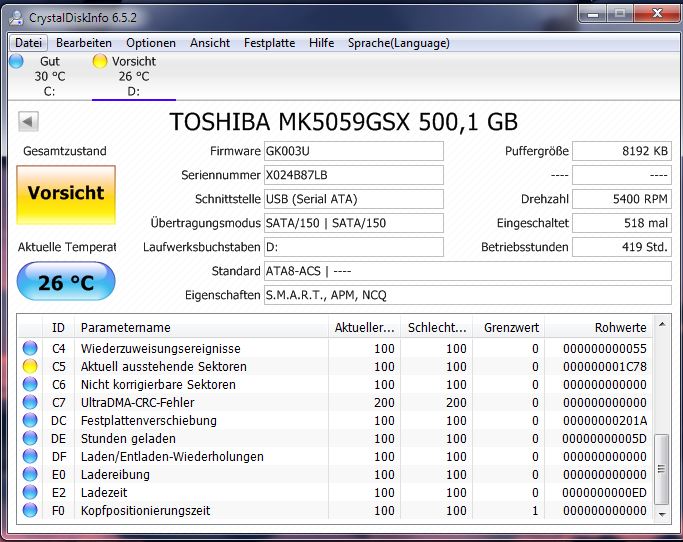This screenshot has width=683, height=542.
Task: Click the raw value 0000000000ED
Action: pyautogui.click(x=605, y=492)
